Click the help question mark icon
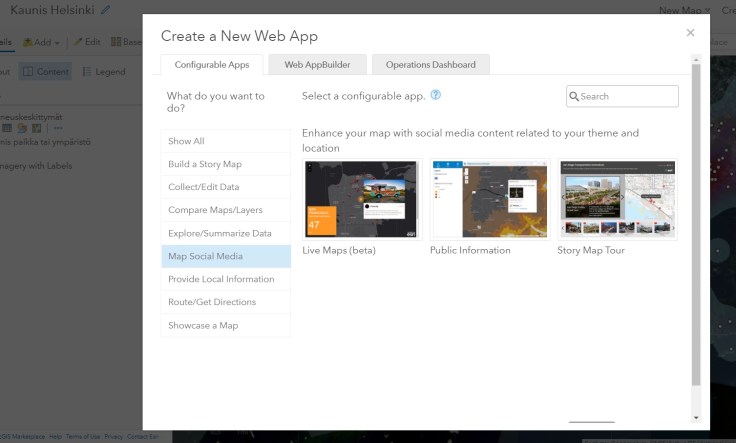Screen dimensions: 736x443 (x=436, y=96)
